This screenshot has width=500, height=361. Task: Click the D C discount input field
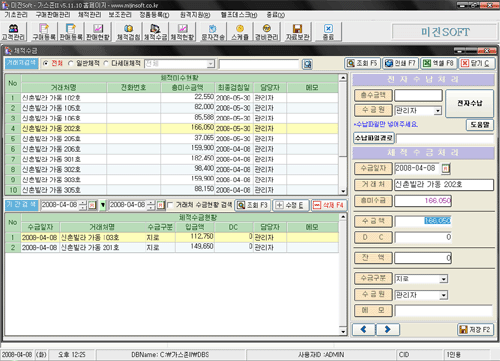click(423, 237)
